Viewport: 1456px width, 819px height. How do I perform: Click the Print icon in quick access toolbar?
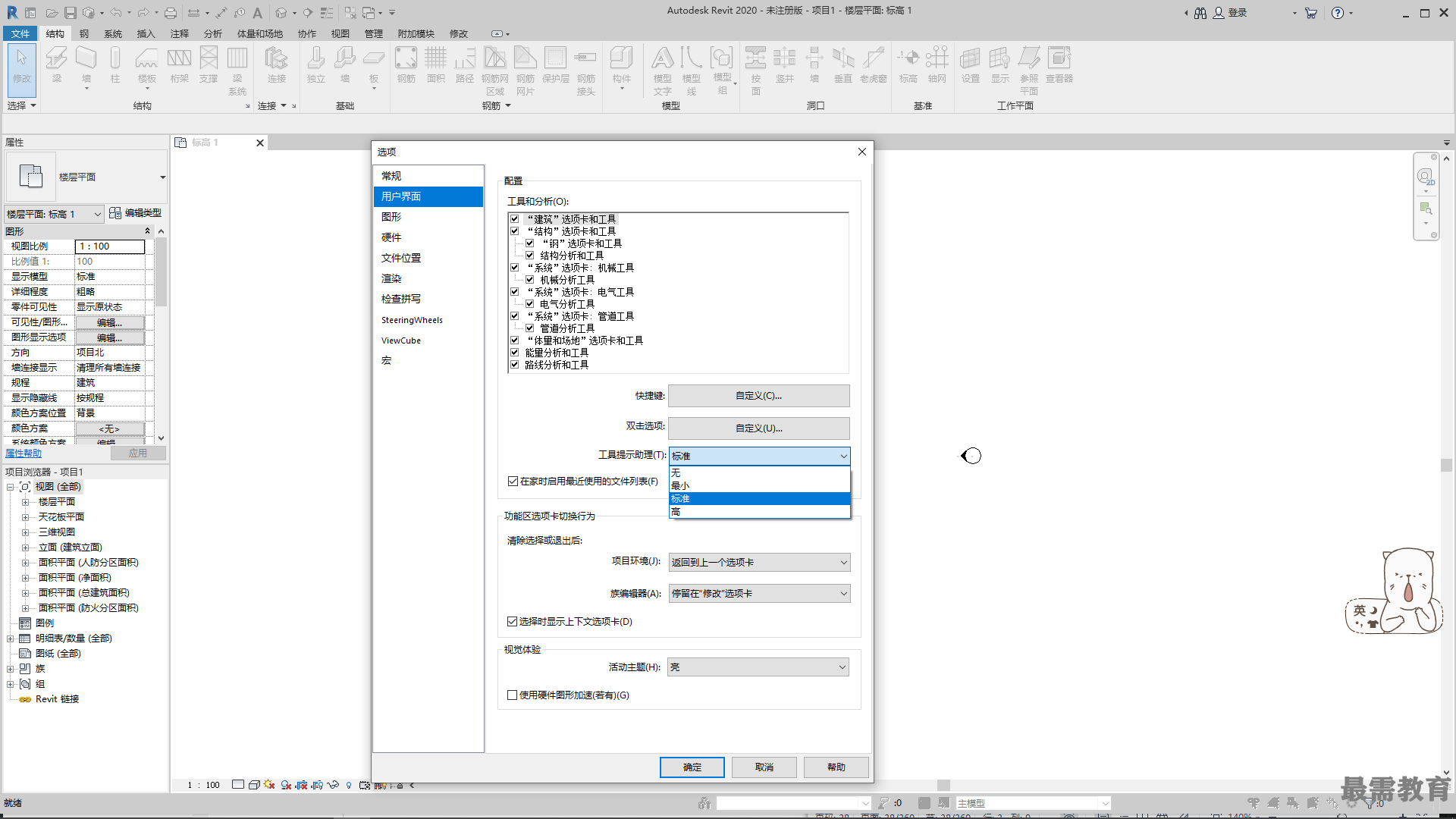coord(171,13)
